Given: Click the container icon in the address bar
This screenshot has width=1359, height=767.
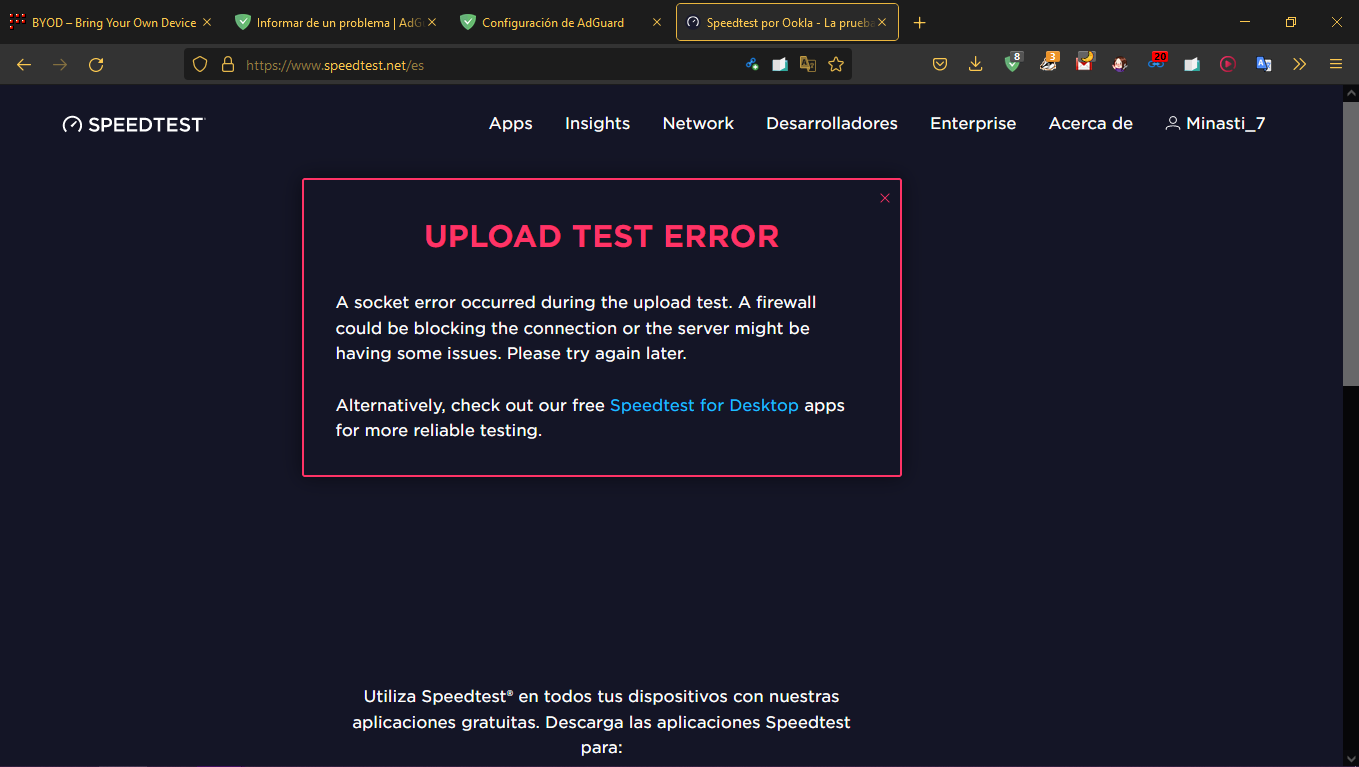Looking at the screenshot, I should pos(752,64).
